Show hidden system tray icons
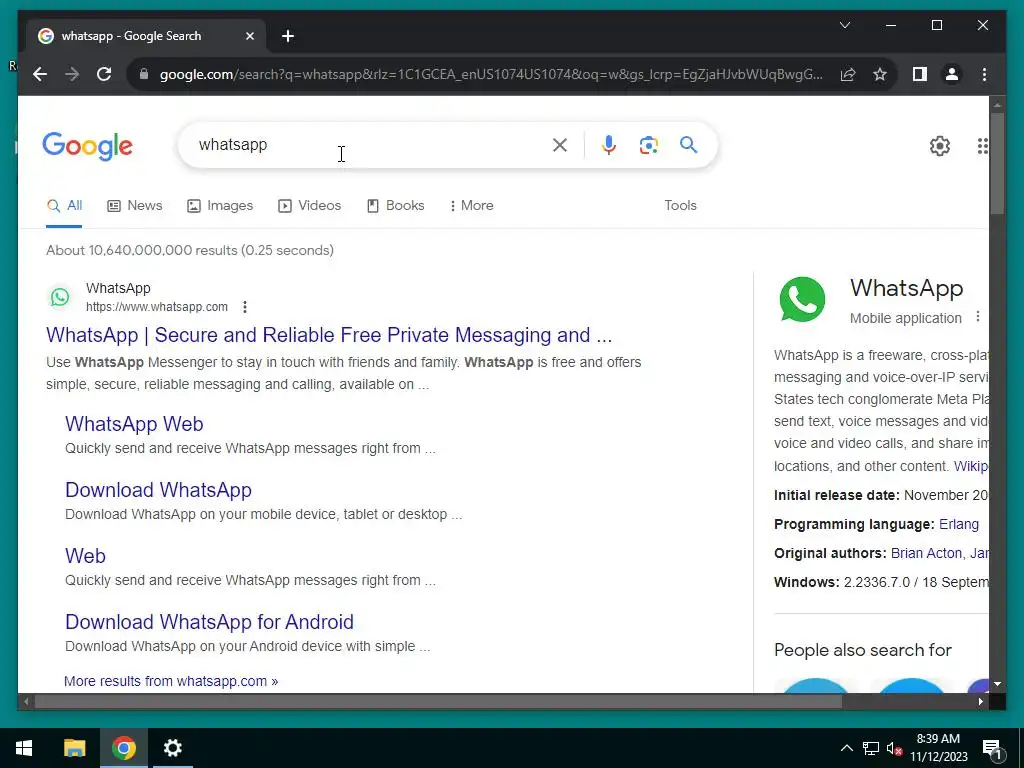Screen dimensions: 1024x768 pyautogui.click(x=846, y=748)
